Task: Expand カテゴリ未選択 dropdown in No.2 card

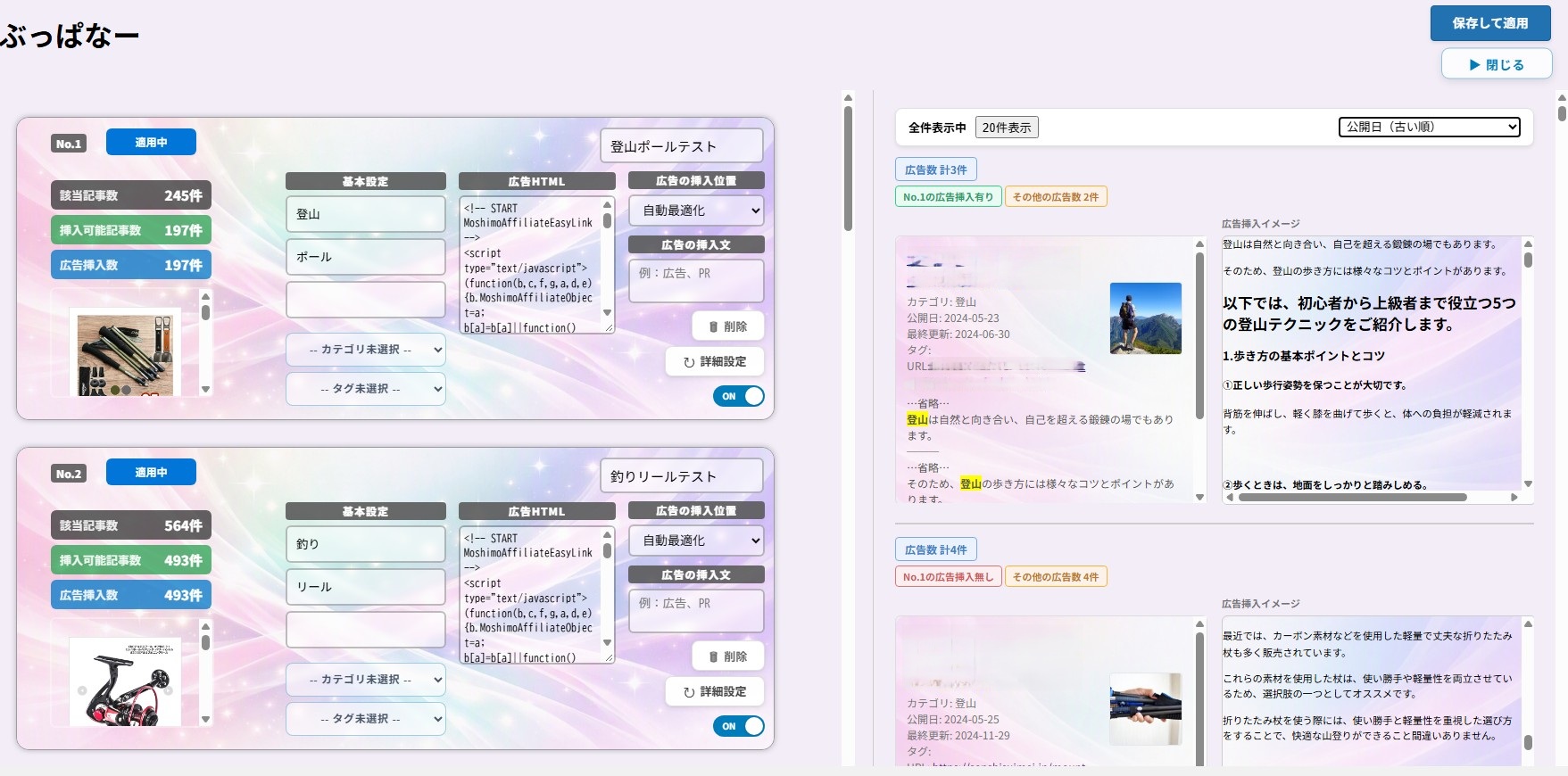Action: pyautogui.click(x=366, y=680)
